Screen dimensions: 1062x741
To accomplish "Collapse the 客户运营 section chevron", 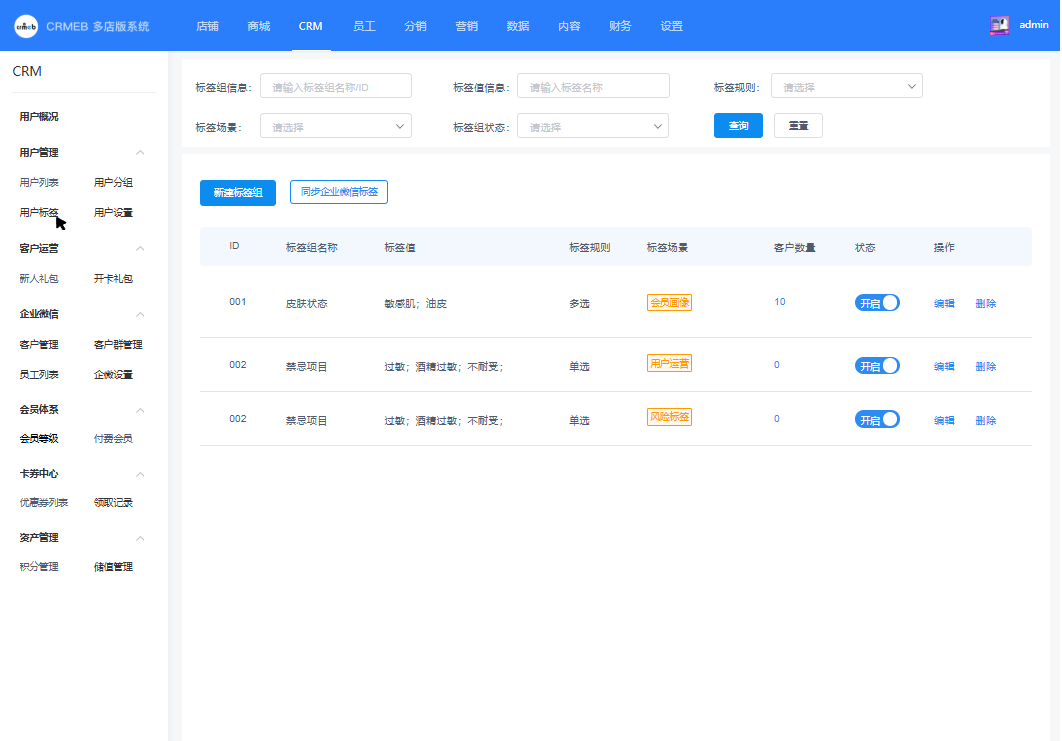I will pyautogui.click(x=140, y=249).
